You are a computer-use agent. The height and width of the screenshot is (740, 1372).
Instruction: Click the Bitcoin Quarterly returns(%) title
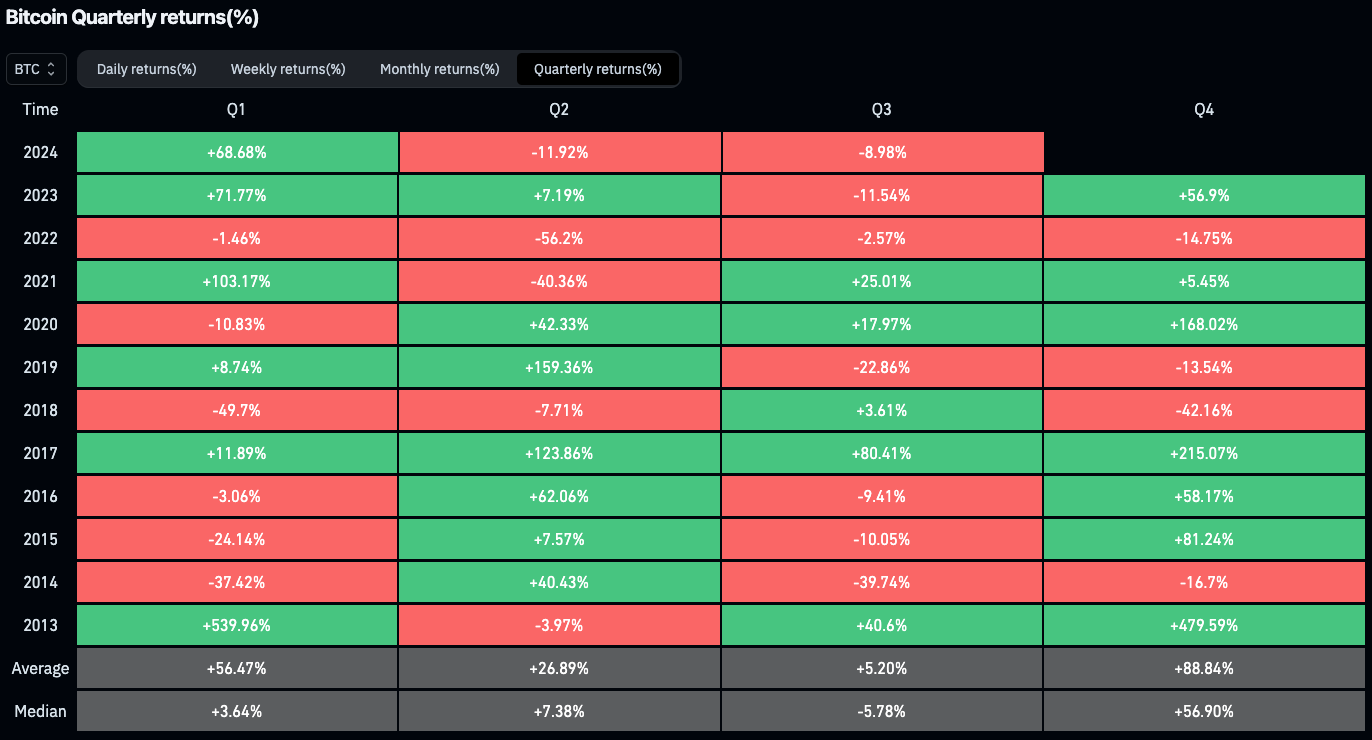pyautogui.click(x=132, y=17)
